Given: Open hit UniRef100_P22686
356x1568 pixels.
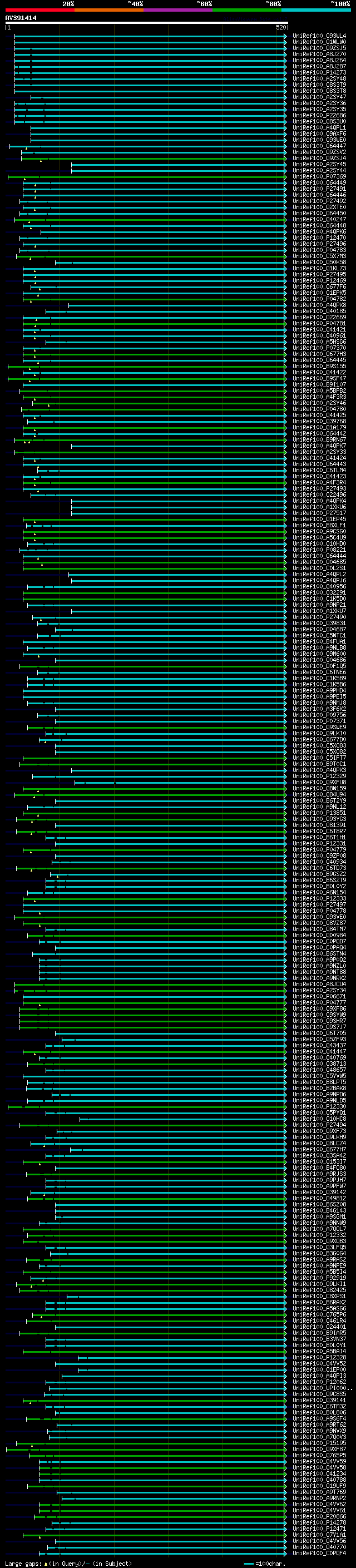Looking at the screenshot, I should [319, 116].
